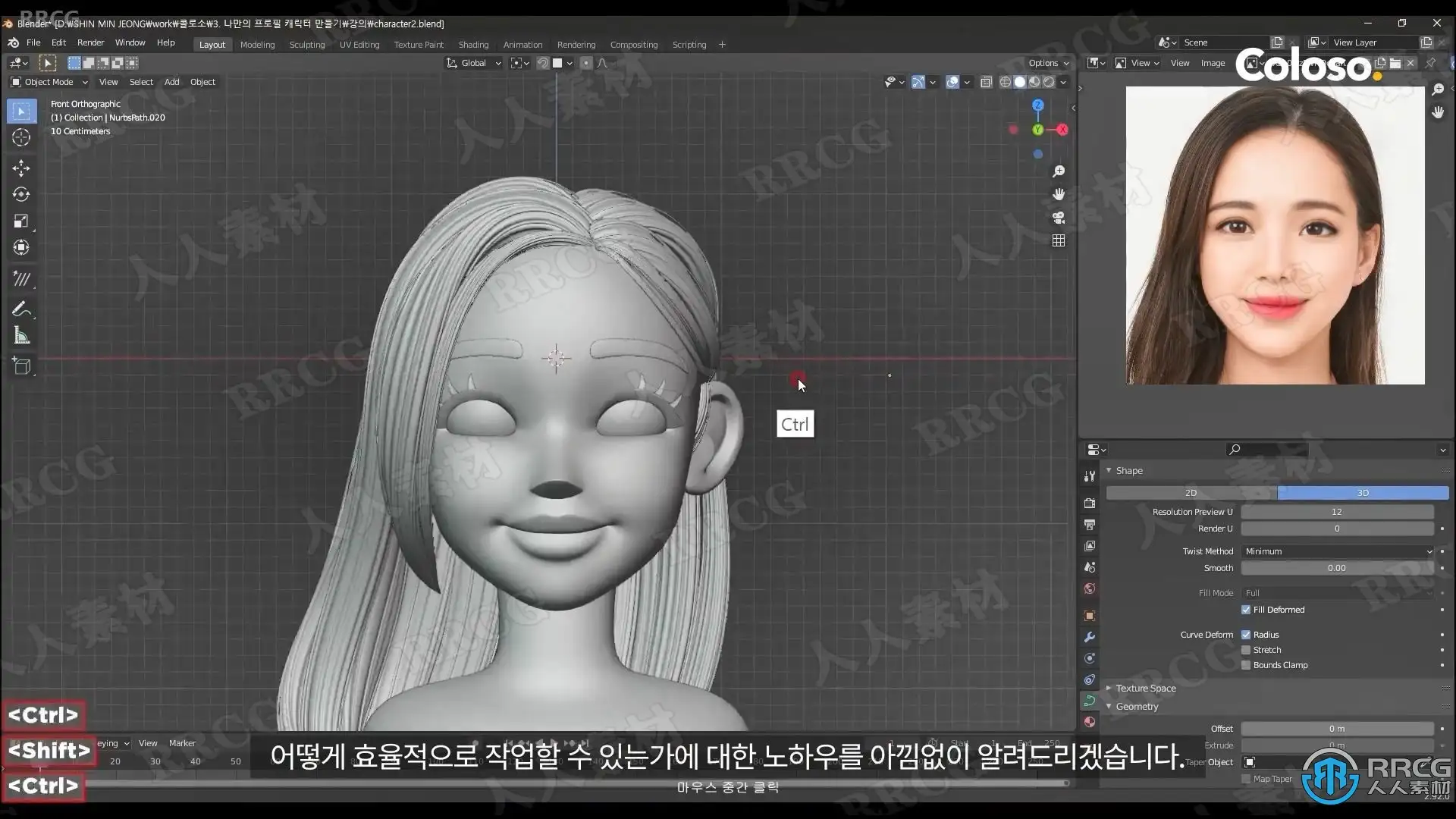Switch to orthographic grid view icon
Screen dimensions: 1456x819
coord(1059,240)
